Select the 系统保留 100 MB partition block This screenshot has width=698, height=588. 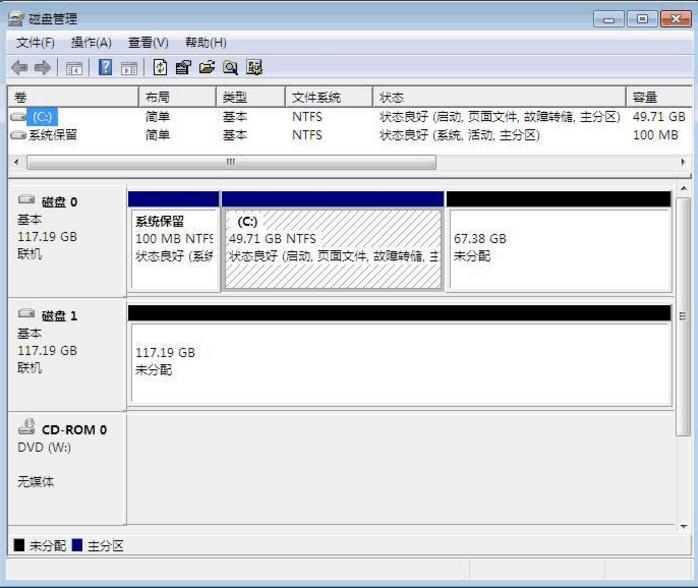(x=174, y=242)
